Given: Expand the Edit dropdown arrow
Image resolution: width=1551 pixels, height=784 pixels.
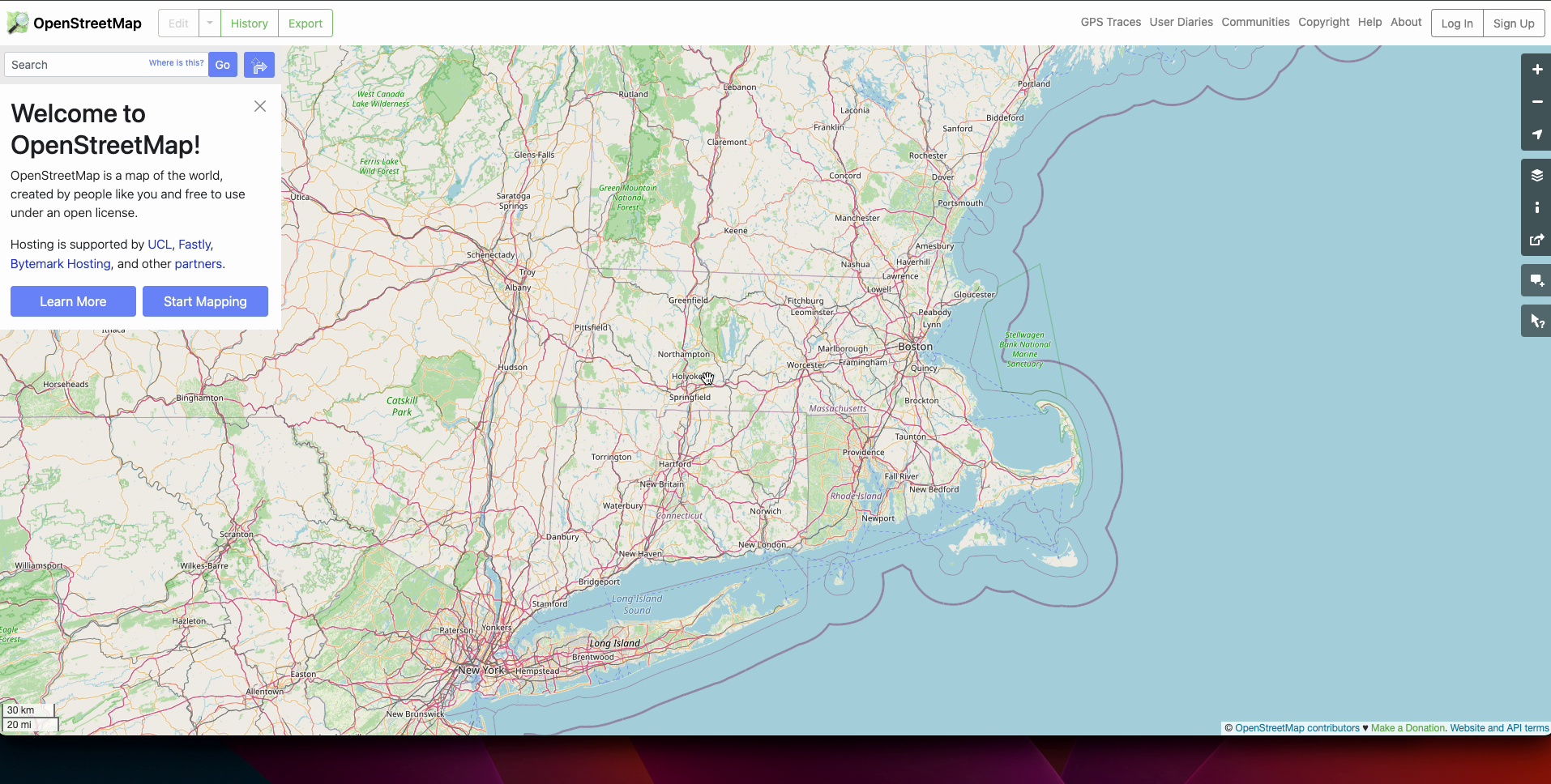Looking at the screenshot, I should click(x=210, y=23).
